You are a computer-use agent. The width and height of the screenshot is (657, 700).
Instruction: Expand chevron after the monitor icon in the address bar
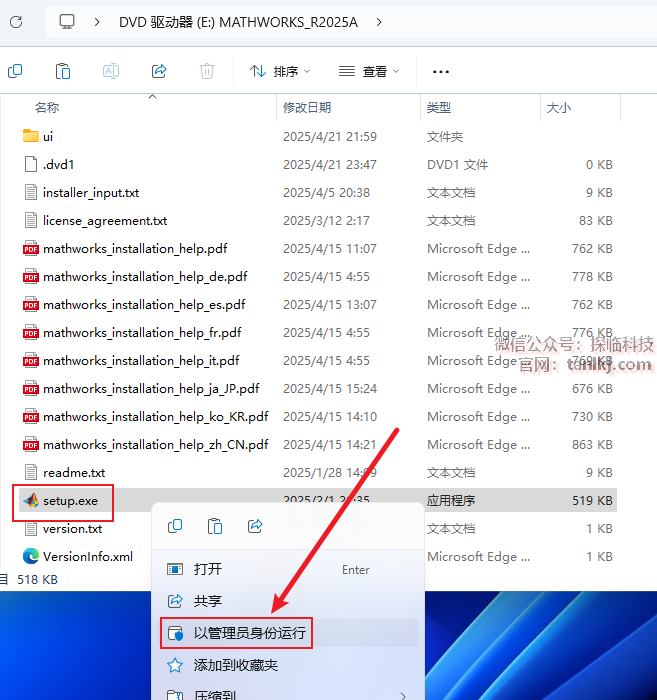click(97, 22)
